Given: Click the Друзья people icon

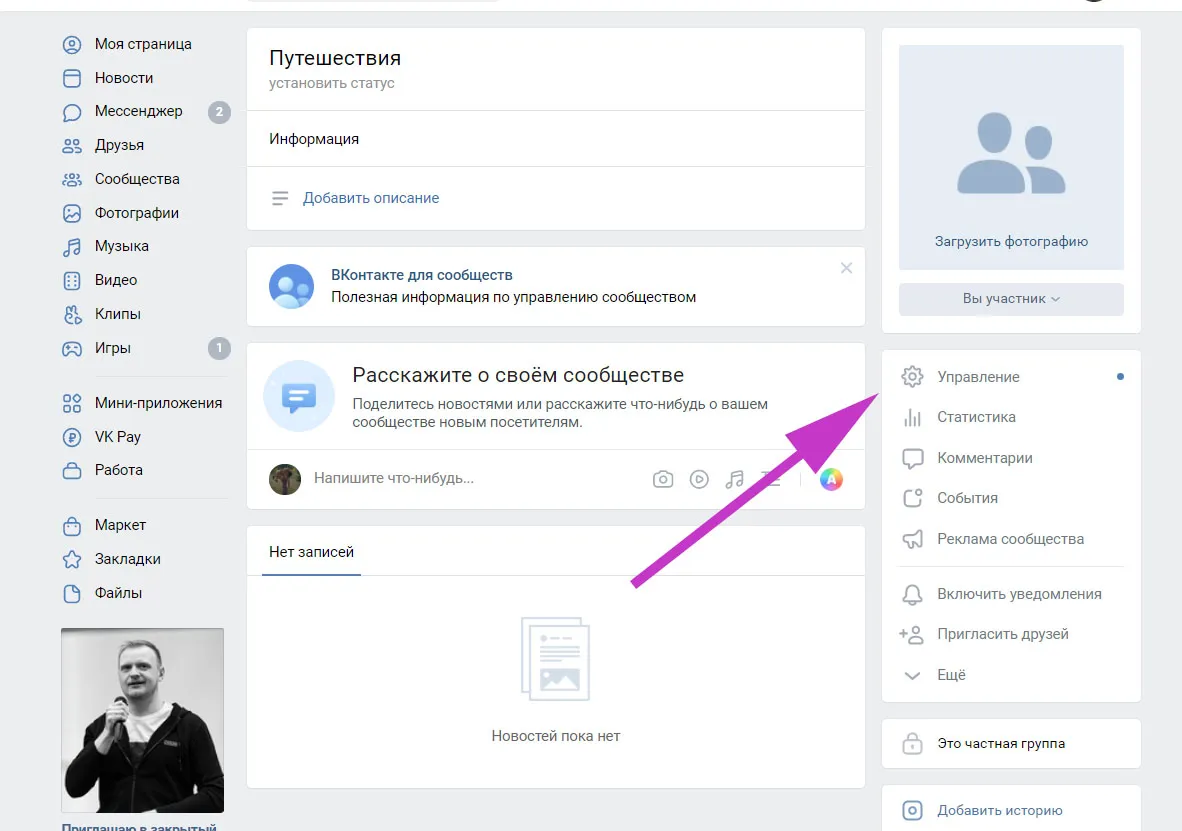Looking at the screenshot, I should 72,146.
